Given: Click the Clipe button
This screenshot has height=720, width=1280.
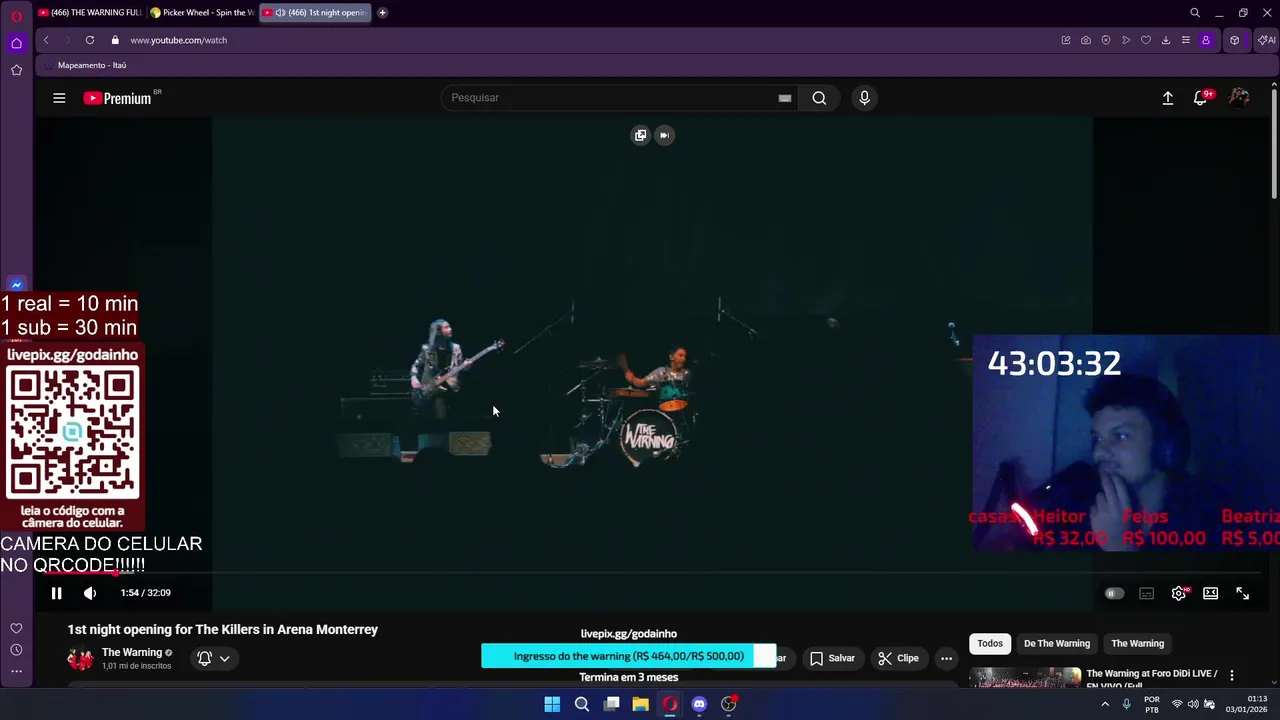Looking at the screenshot, I should pos(898,658).
